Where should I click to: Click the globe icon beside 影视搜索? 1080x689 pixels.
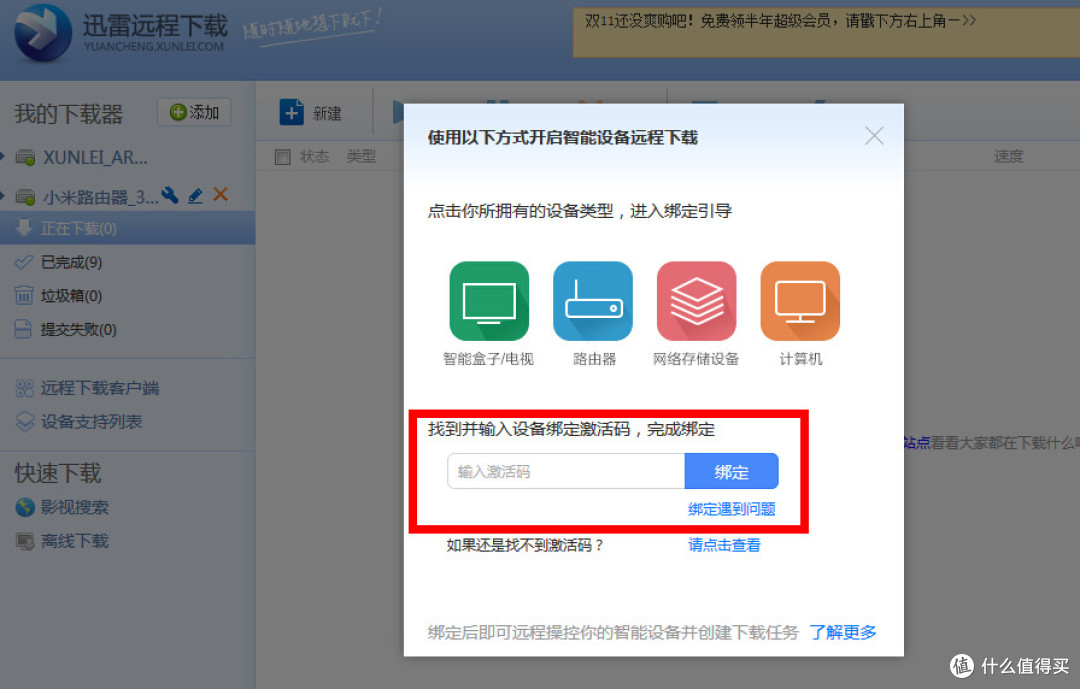25,507
